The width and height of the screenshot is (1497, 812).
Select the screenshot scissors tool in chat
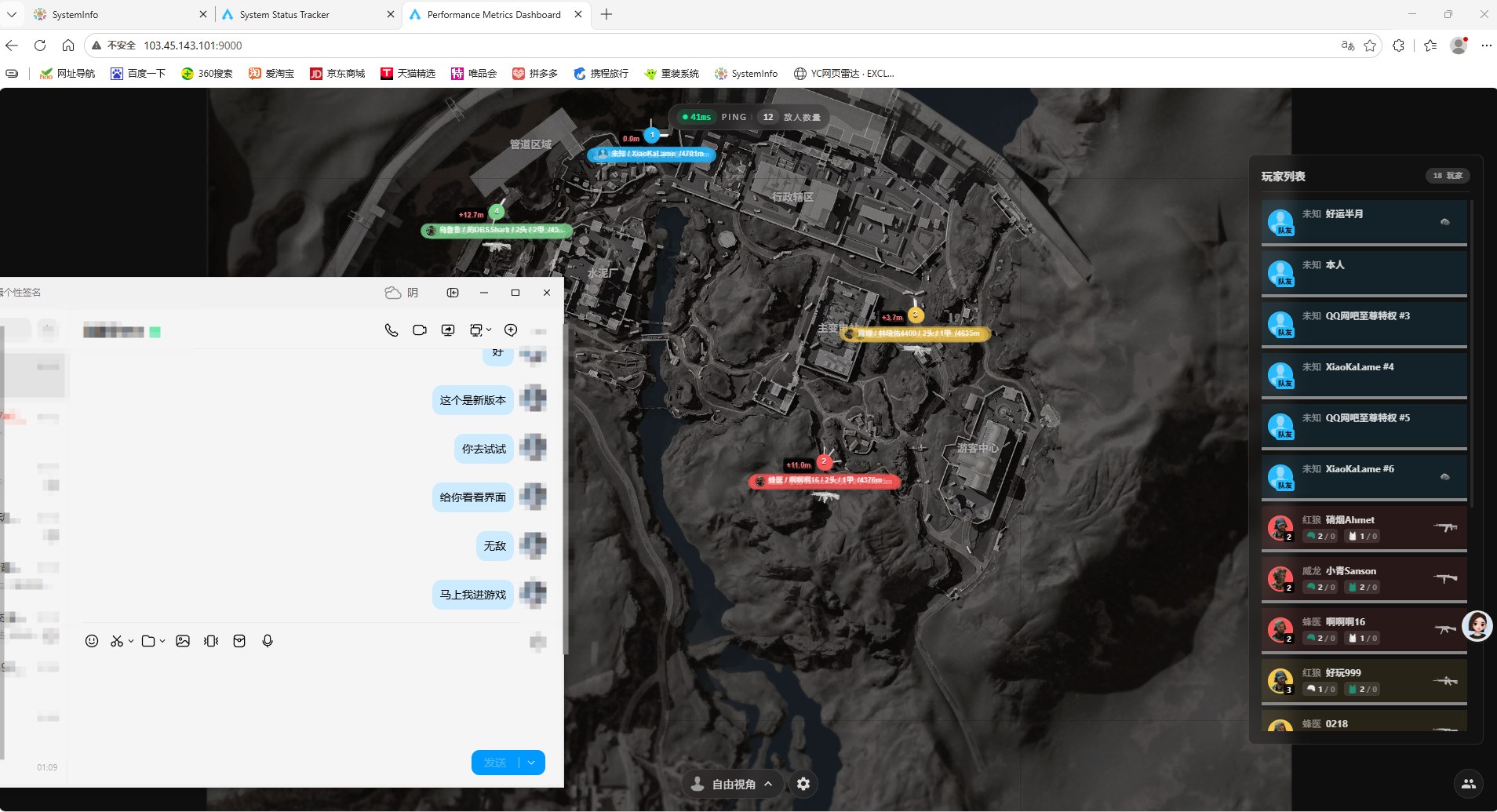[117, 641]
